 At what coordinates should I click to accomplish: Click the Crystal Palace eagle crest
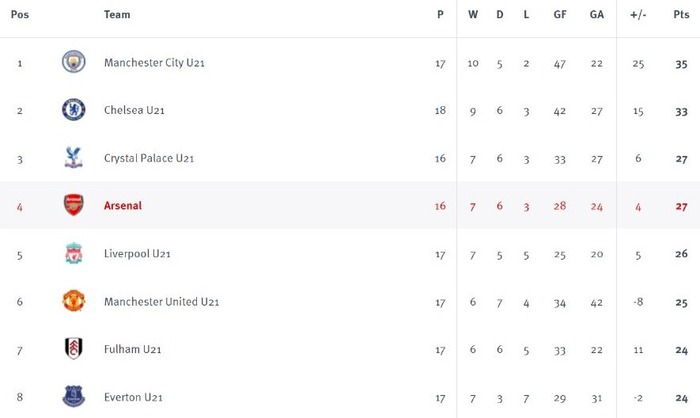click(x=74, y=157)
